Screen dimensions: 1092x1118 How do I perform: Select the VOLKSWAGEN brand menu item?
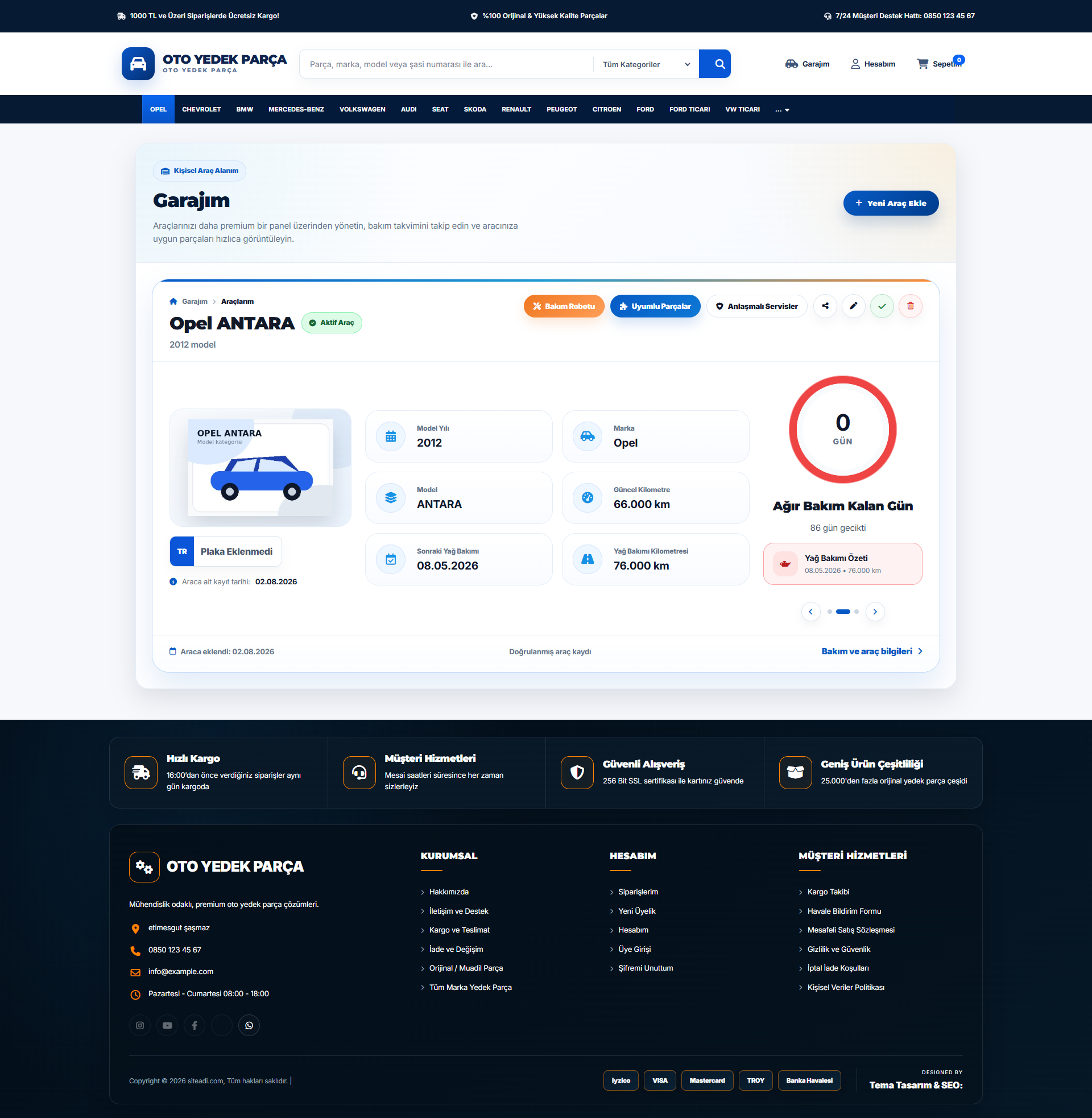point(362,110)
